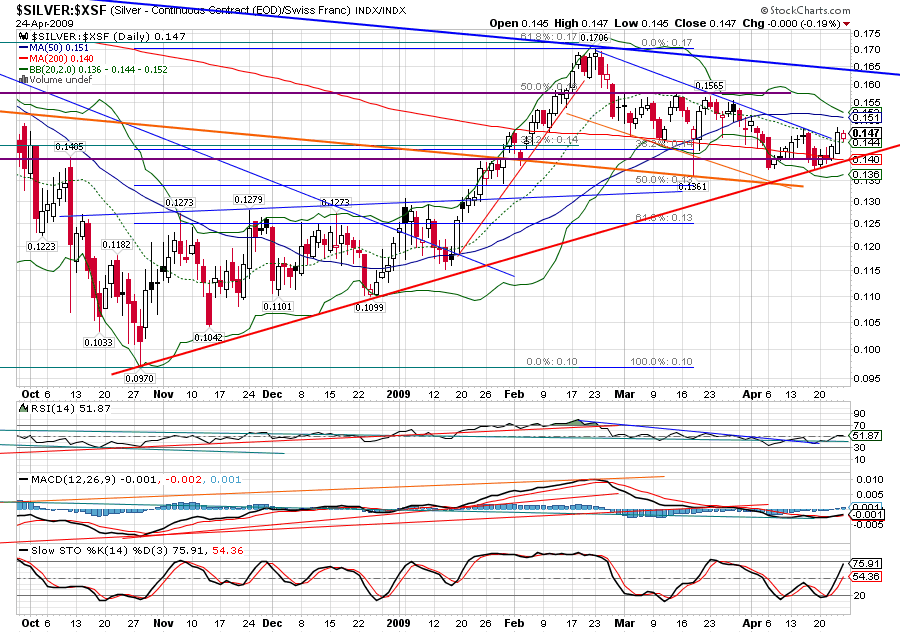The width and height of the screenshot is (900, 633).
Task: Click the Slow STO %K(14) panel icon
Action: pos(8,548)
